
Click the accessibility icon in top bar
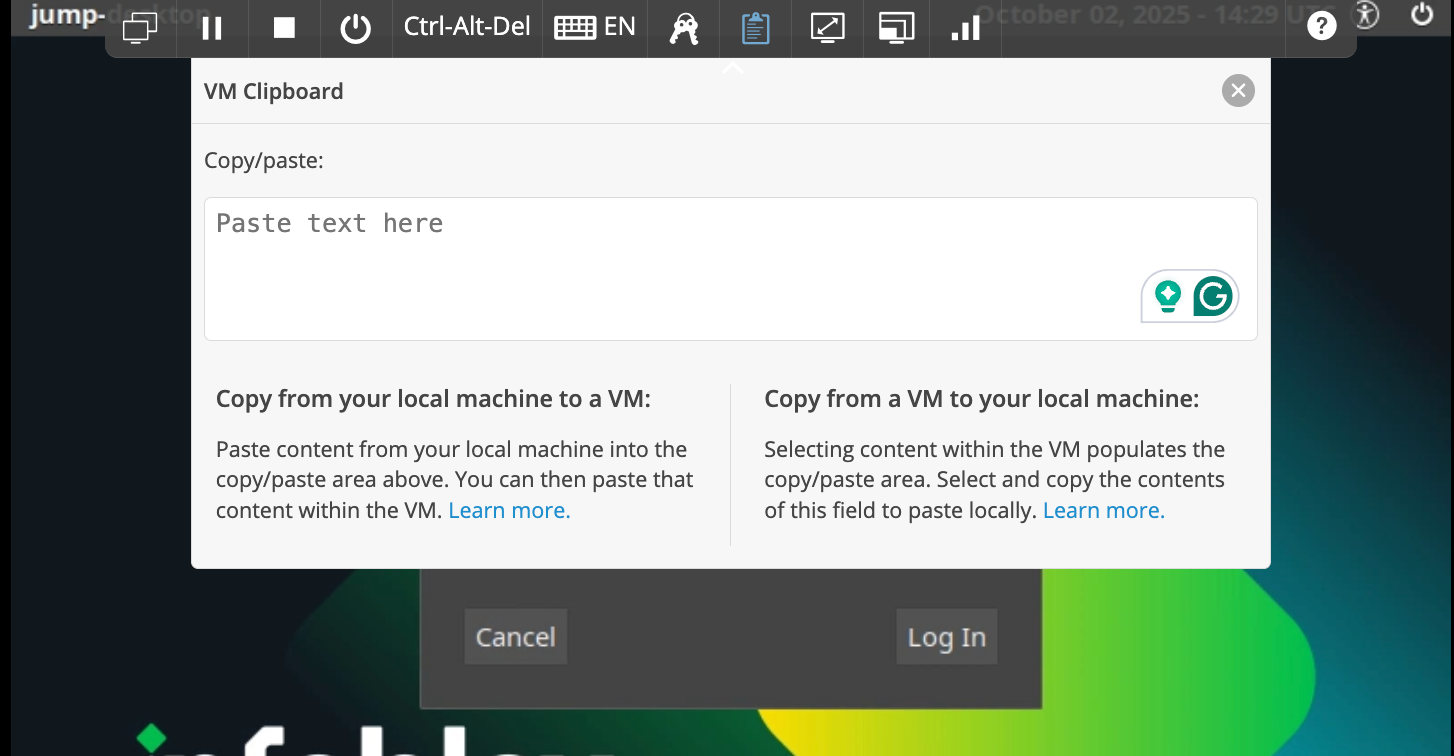point(1366,14)
